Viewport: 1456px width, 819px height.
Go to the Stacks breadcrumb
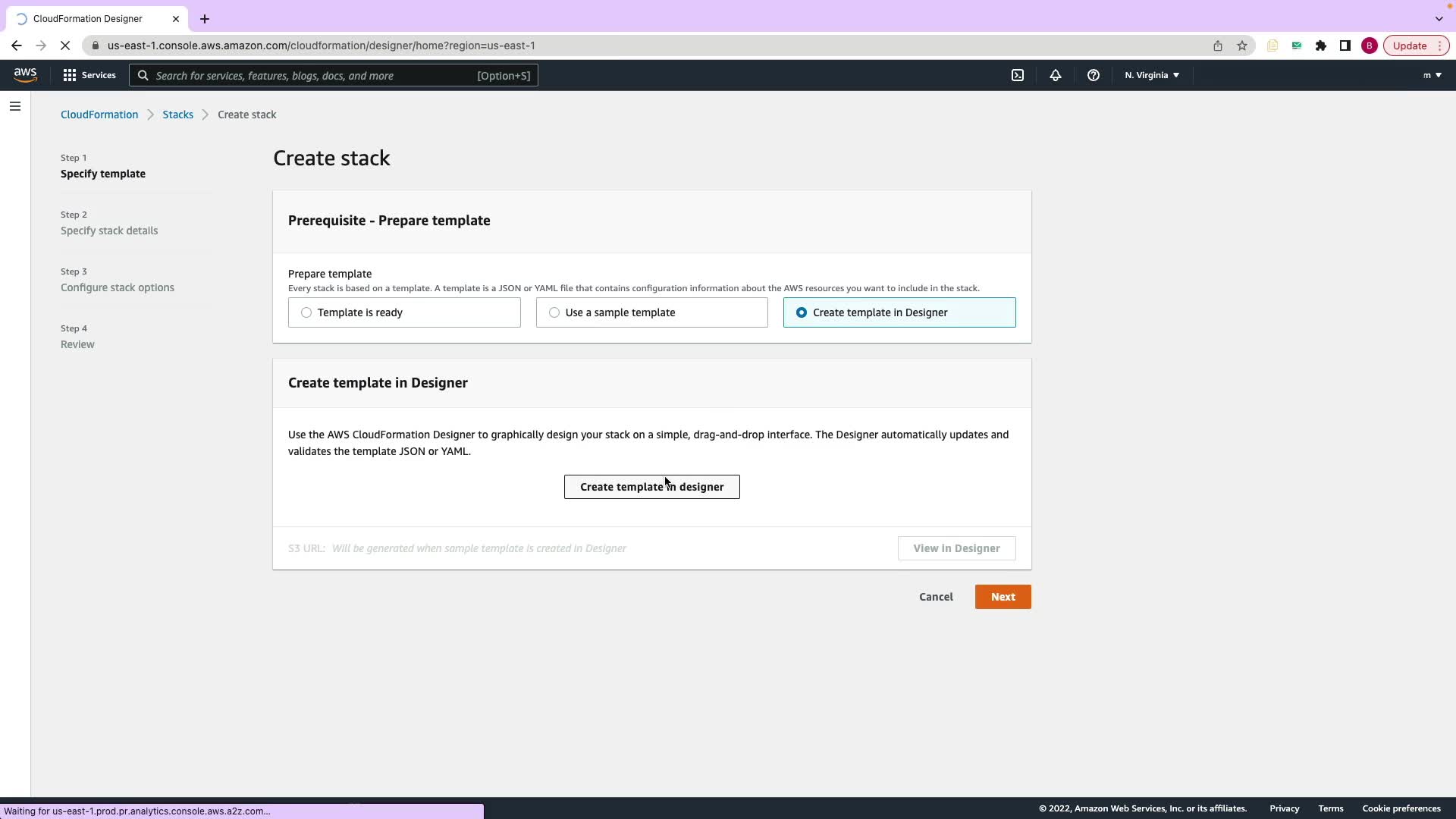(x=177, y=115)
